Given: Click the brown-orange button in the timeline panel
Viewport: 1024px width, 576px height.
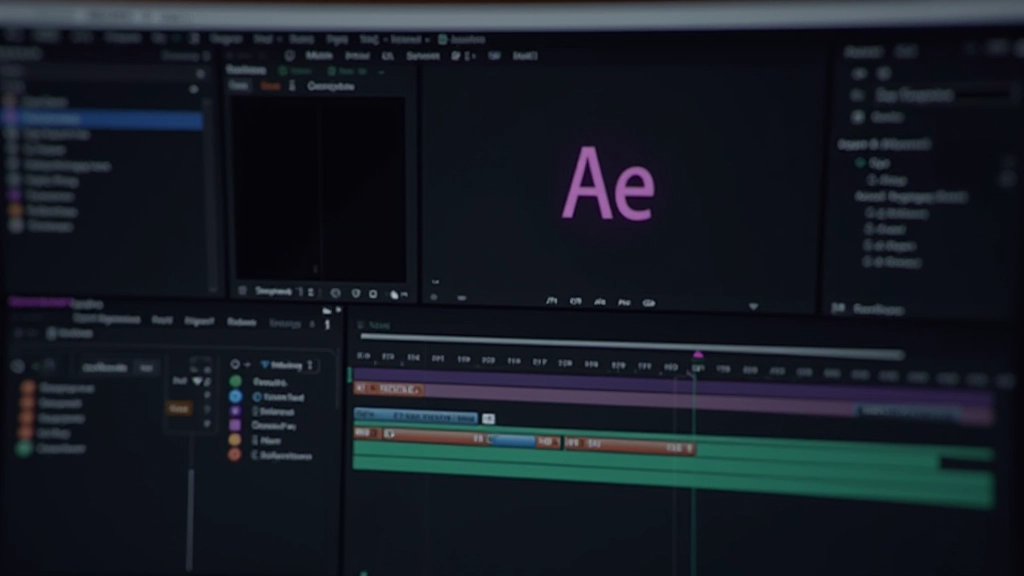Looking at the screenshot, I should tap(179, 408).
